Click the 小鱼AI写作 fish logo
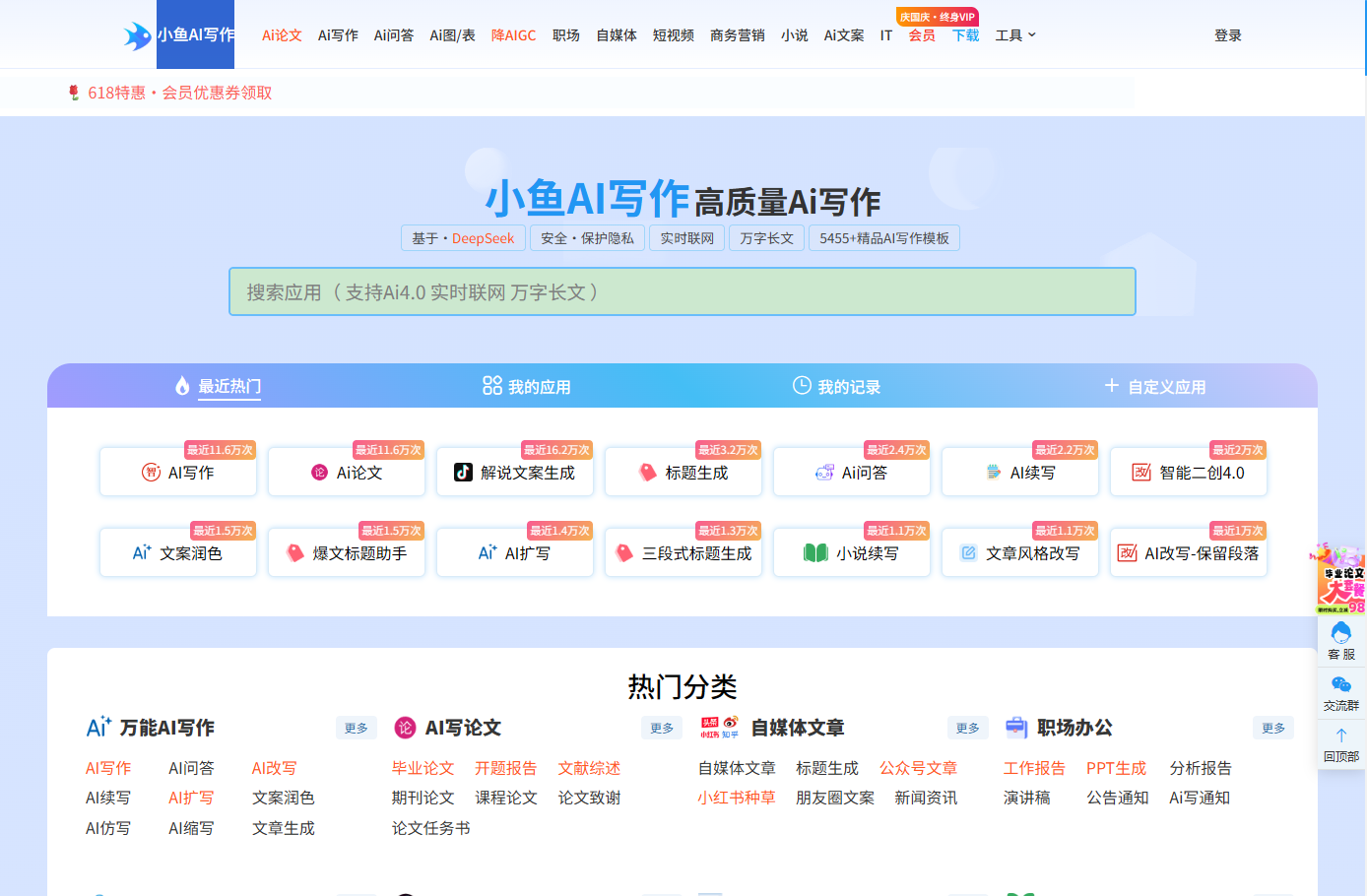Screen dimensions: 1367x896 click(x=138, y=35)
